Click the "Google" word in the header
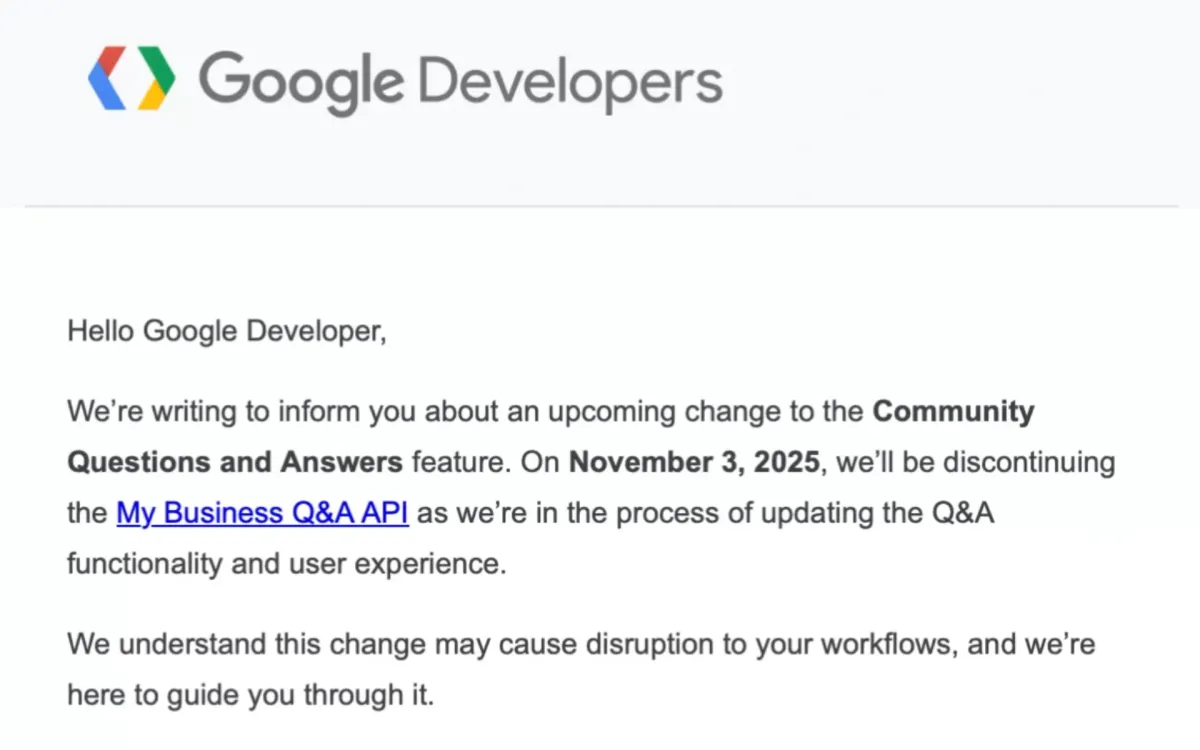The width and height of the screenshot is (1200, 750). tap(302, 80)
